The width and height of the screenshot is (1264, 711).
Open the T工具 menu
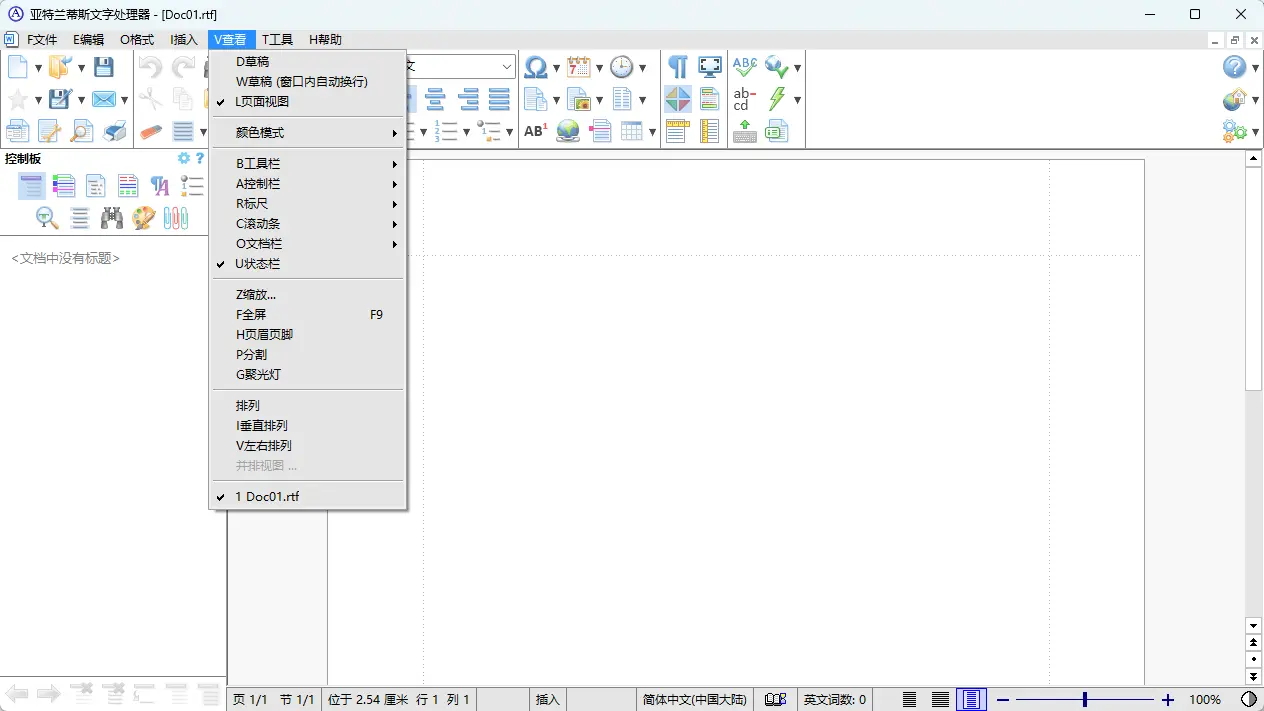277,40
